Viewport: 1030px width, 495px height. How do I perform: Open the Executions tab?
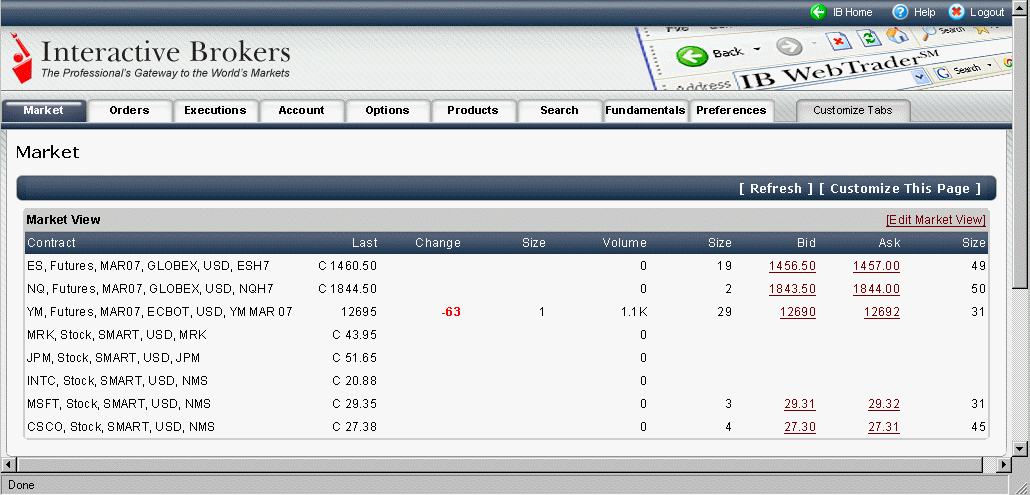coord(215,110)
